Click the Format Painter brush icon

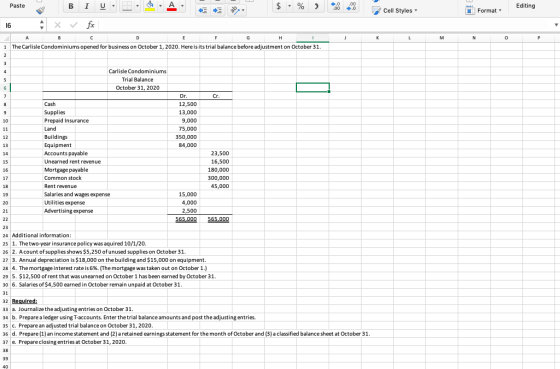(x=41, y=10)
